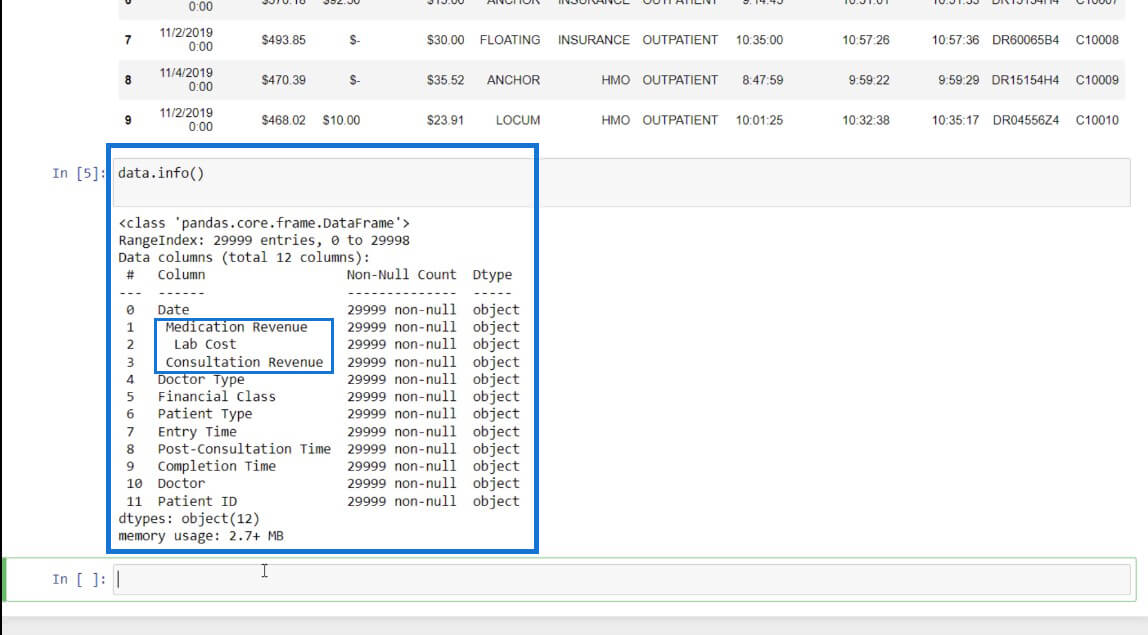This screenshot has height=635, width=1148.
Task: Click doctor code DR04556Z4
Action: (1026, 120)
